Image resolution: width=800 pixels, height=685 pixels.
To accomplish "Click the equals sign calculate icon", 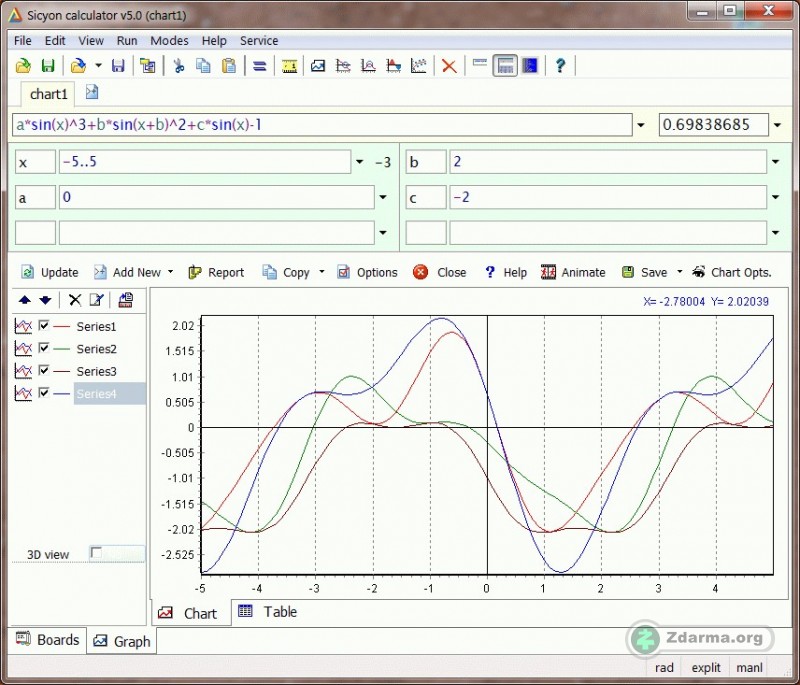I will pos(260,66).
